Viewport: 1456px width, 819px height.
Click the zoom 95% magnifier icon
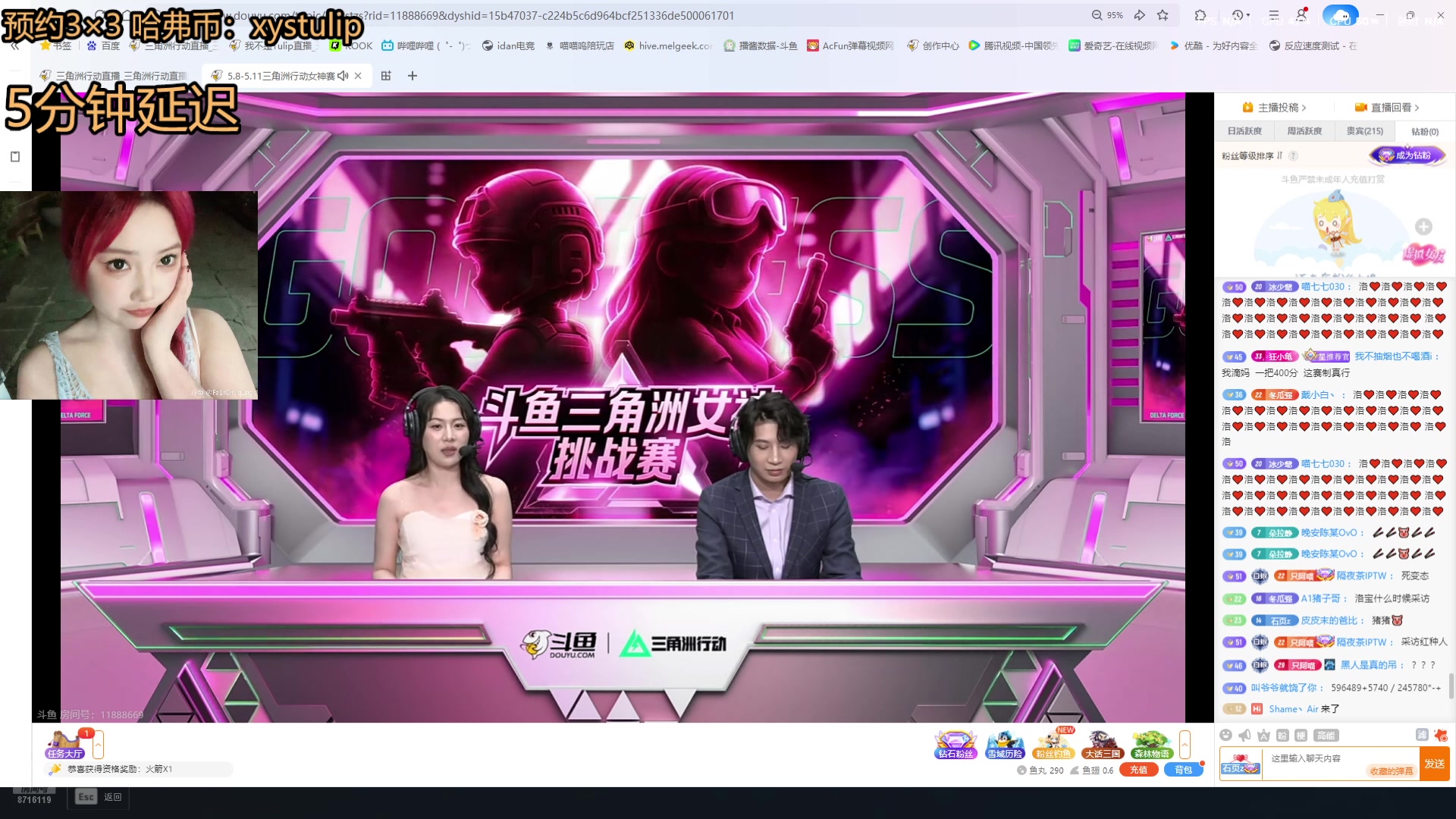(1097, 15)
